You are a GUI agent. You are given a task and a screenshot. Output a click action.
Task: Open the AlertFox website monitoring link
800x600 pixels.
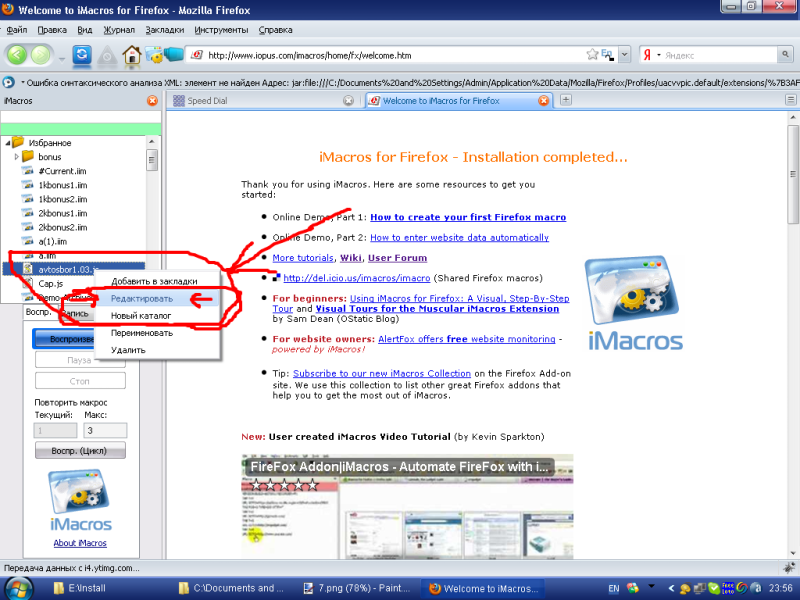[466, 339]
